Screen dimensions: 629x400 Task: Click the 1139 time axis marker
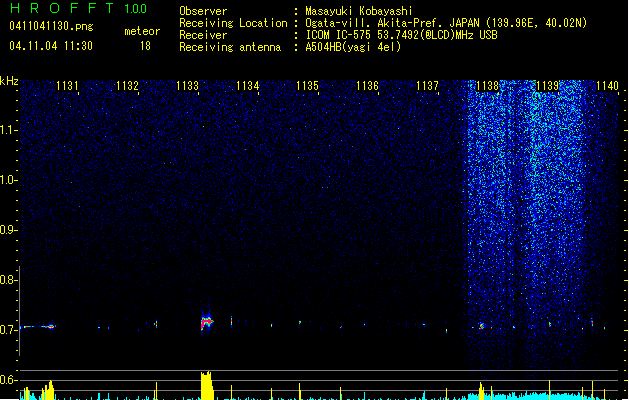coord(548,86)
